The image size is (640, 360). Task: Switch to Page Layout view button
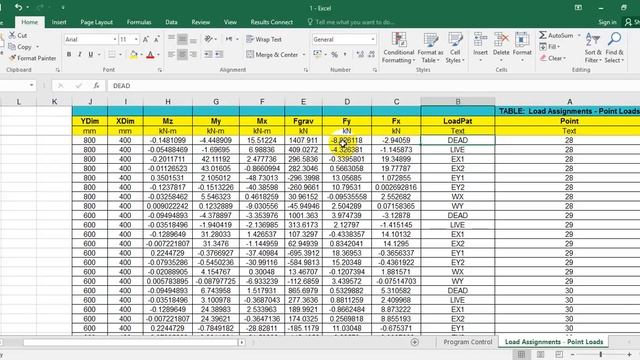pyautogui.click(x=540, y=354)
